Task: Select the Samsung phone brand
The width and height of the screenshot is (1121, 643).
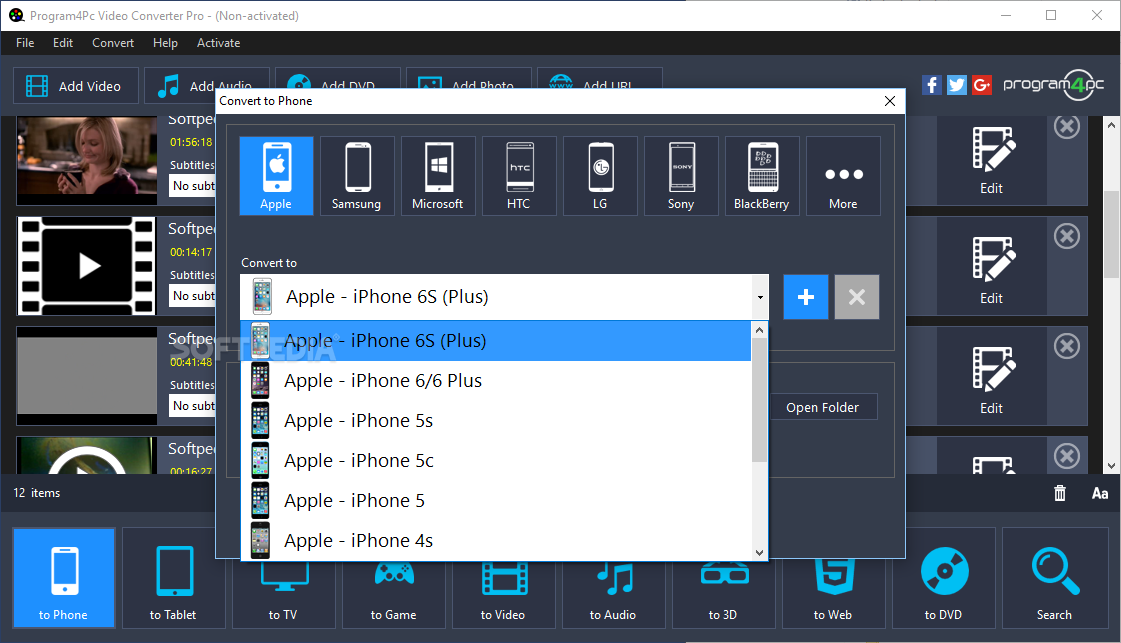Action: coord(357,176)
